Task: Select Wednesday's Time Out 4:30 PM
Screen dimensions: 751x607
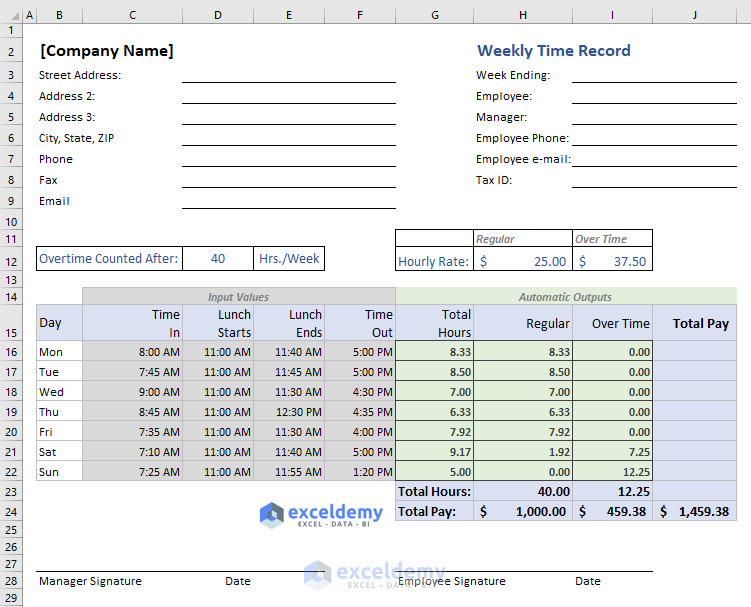Action: click(360, 392)
